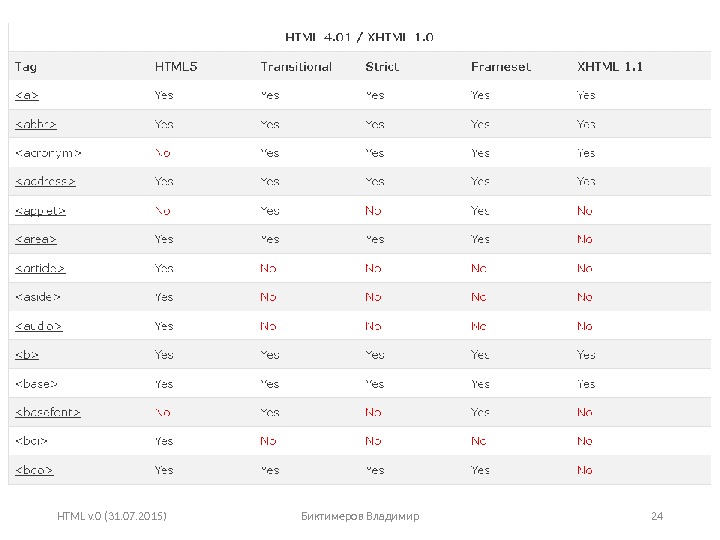The height and width of the screenshot is (540, 720).
Task: Open the <area> tag link
Action: pos(35,240)
